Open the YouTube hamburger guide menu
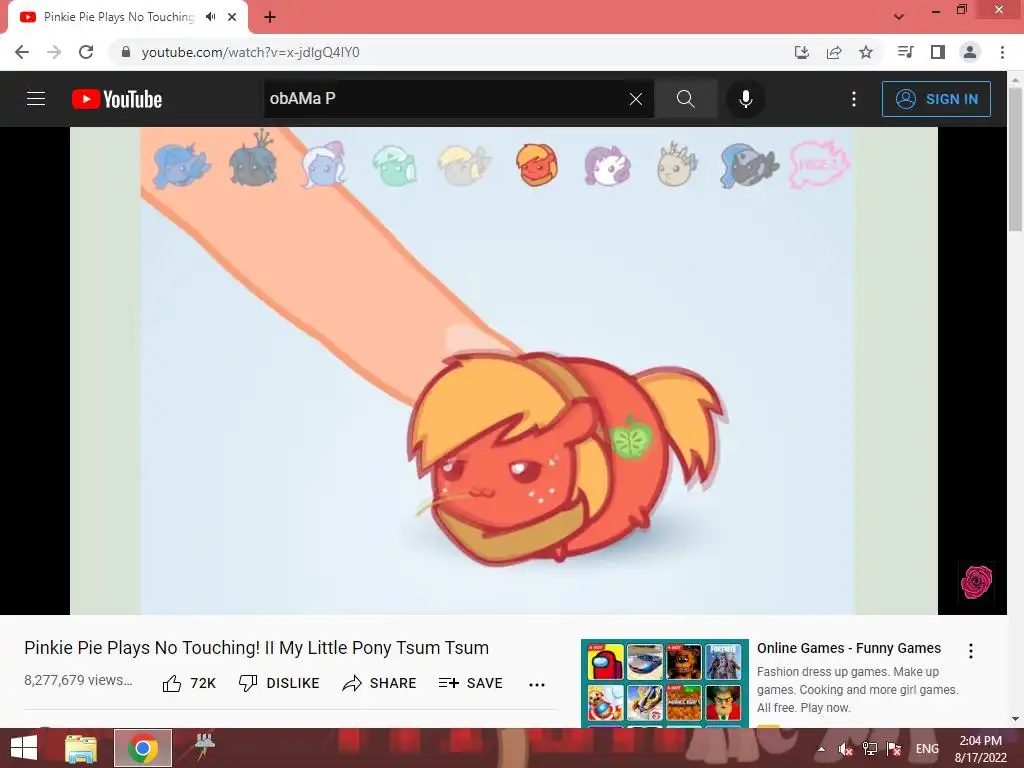This screenshot has height=768, width=1024. (x=36, y=99)
